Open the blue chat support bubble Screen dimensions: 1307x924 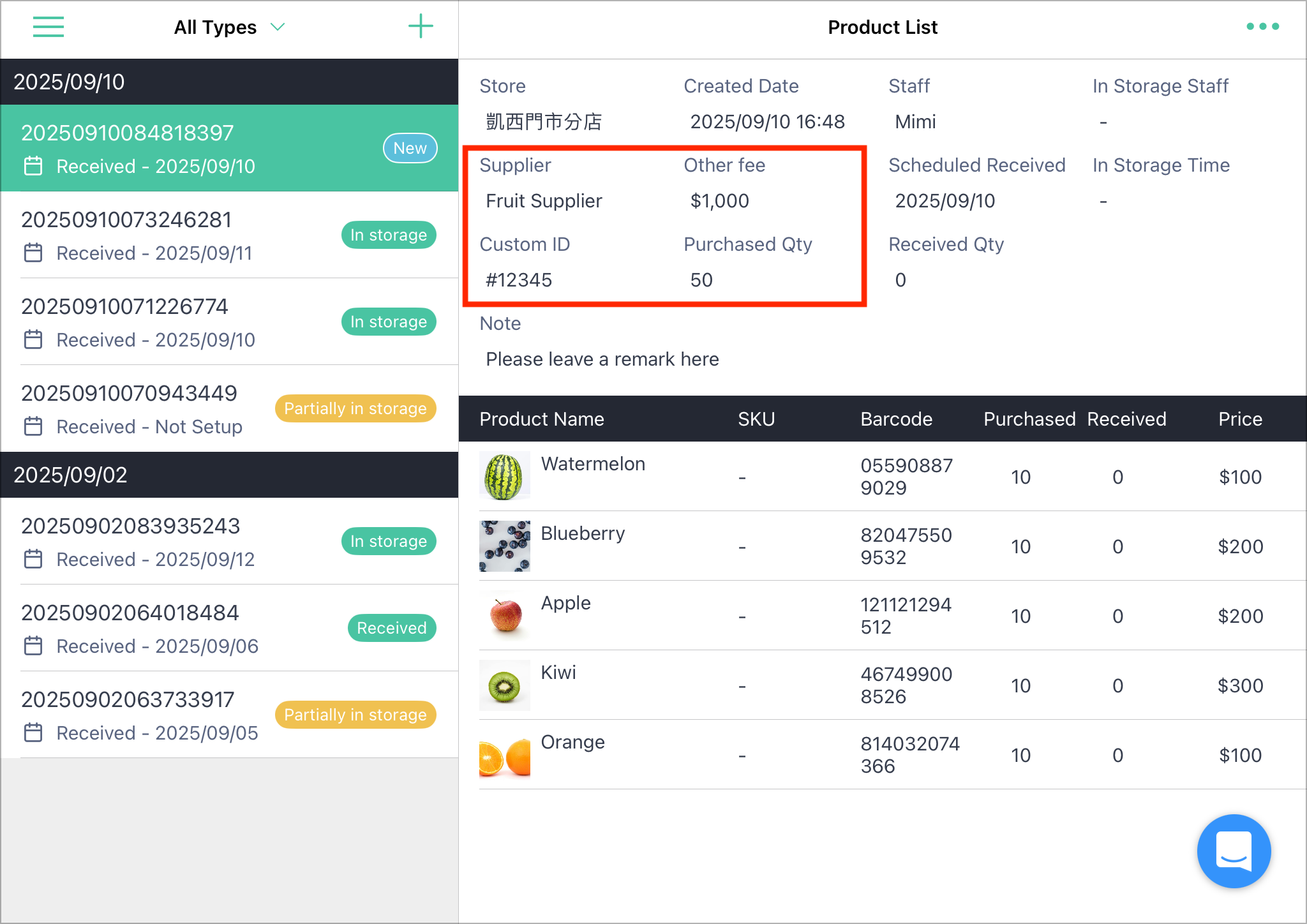tap(1234, 851)
